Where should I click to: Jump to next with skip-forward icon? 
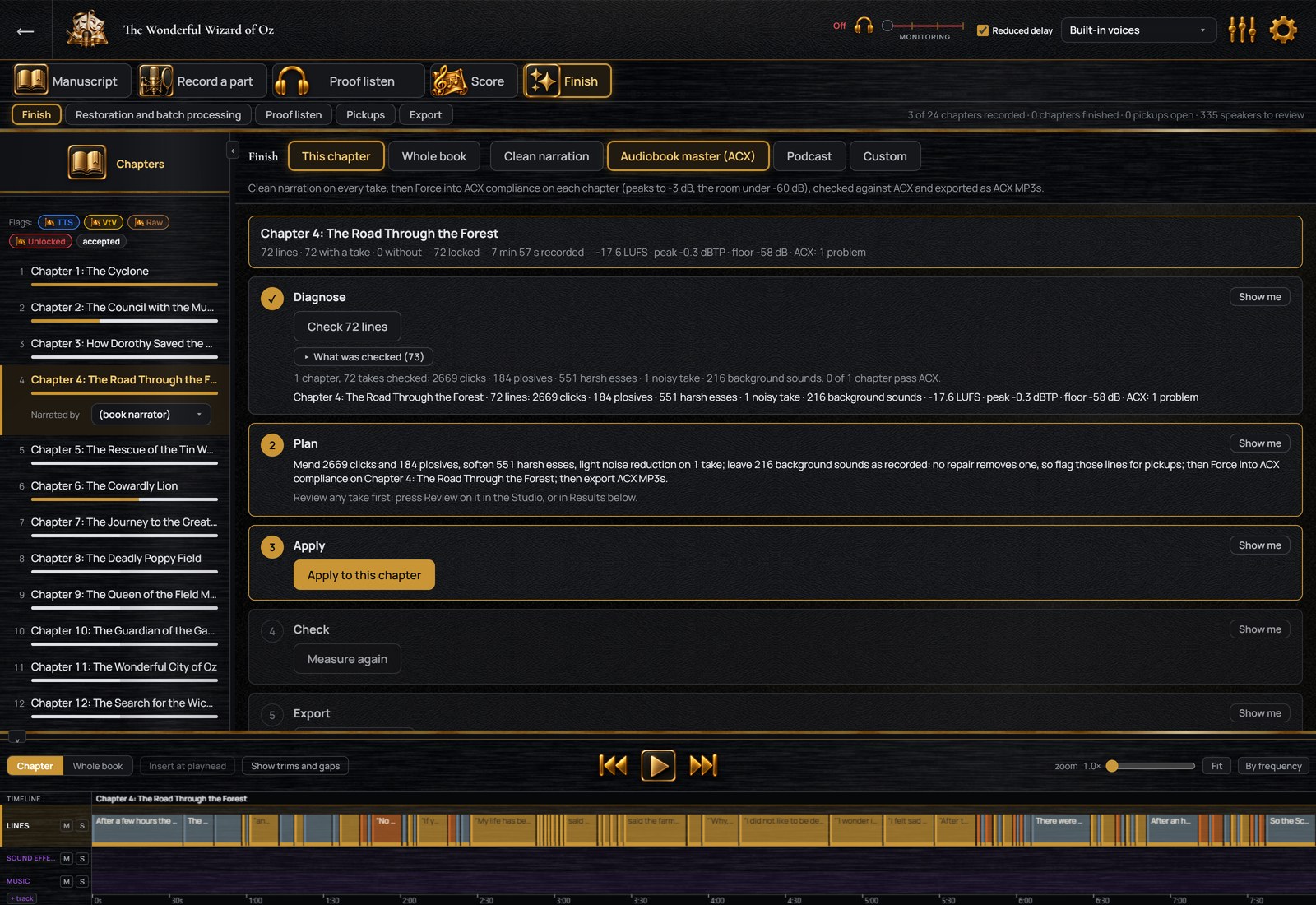tap(703, 765)
